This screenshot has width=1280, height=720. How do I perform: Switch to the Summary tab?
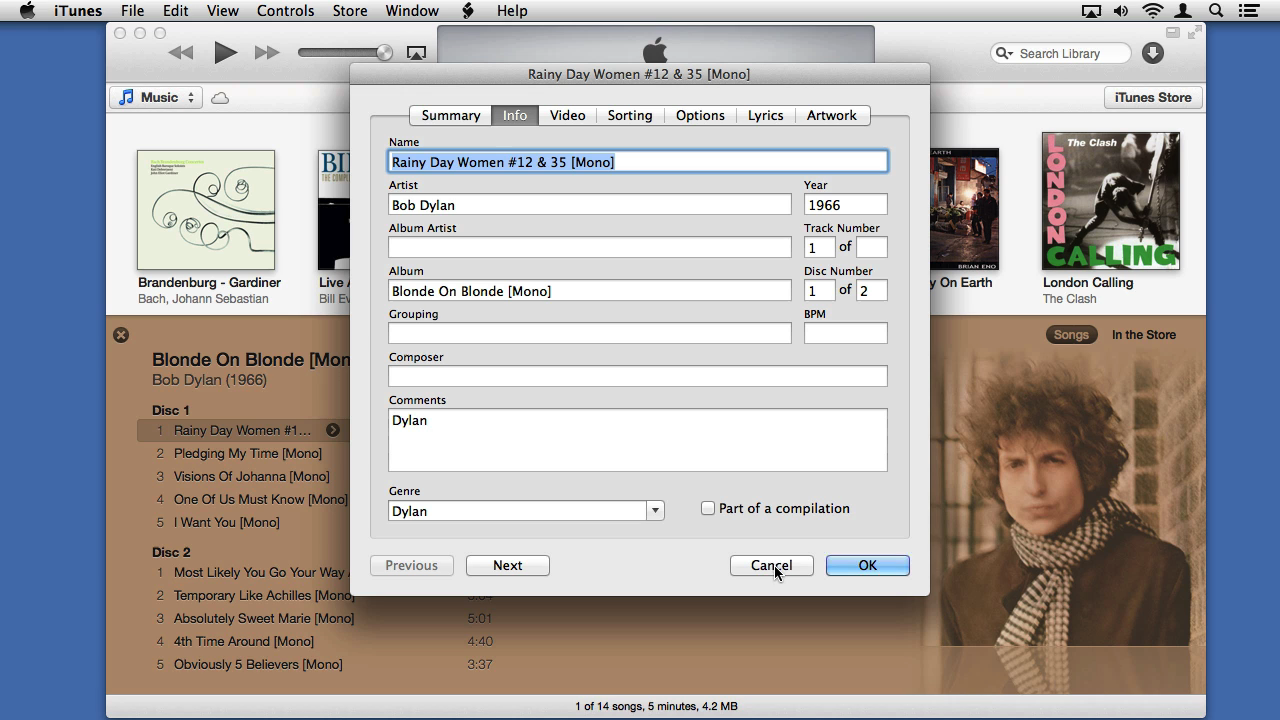pos(451,115)
